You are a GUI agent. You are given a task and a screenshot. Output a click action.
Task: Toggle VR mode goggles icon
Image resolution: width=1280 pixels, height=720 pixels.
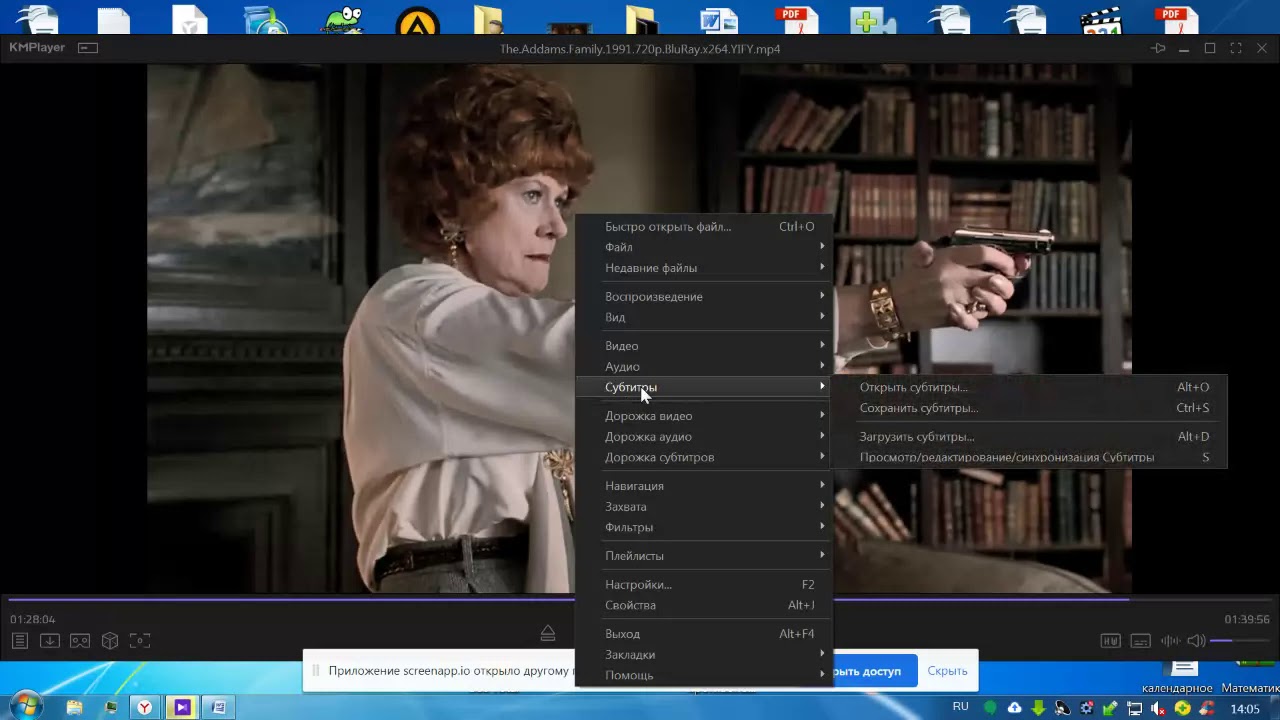pos(80,641)
